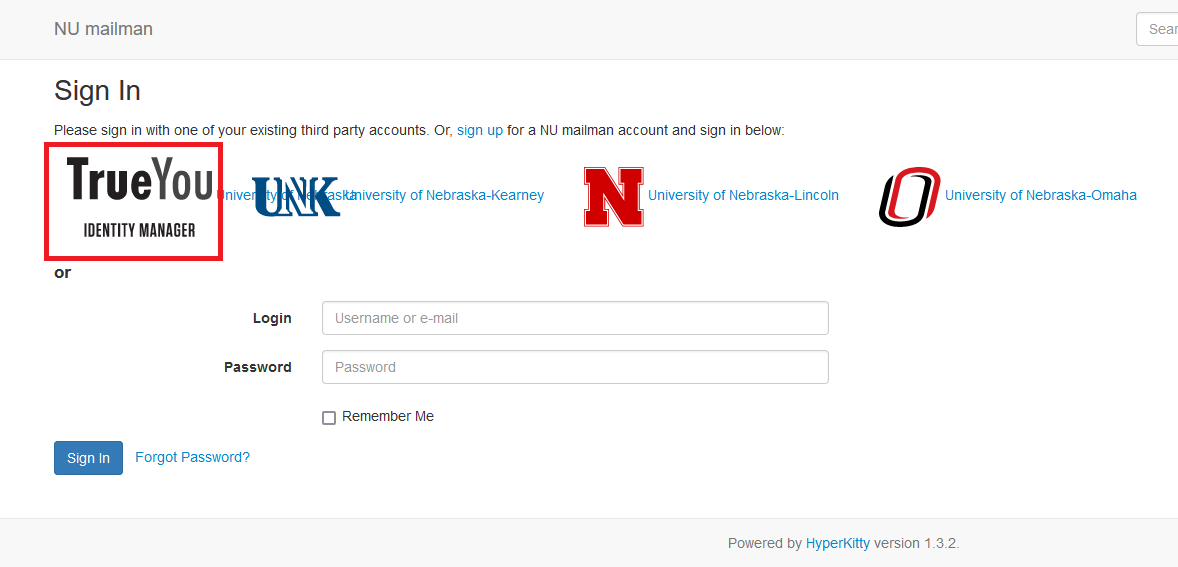The image size is (1178, 567).
Task: Click the Login field label
Action: (272, 318)
